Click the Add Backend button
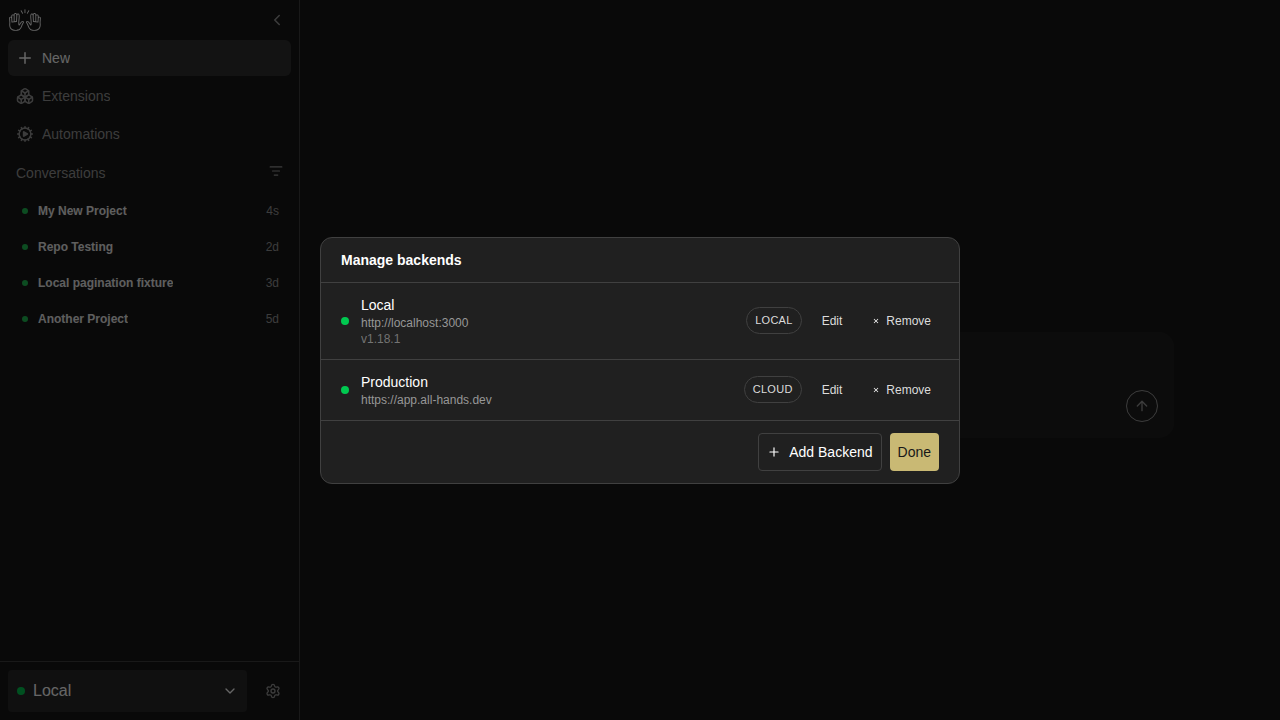 click(820, 452)
